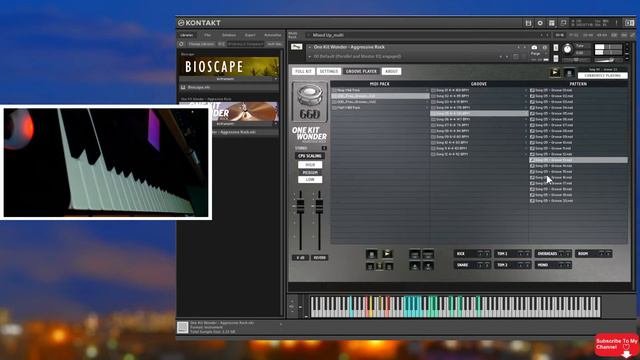This screenshot has height=360, width=640.
Task: Click the Currently Playing button
Action: (602, 76)
